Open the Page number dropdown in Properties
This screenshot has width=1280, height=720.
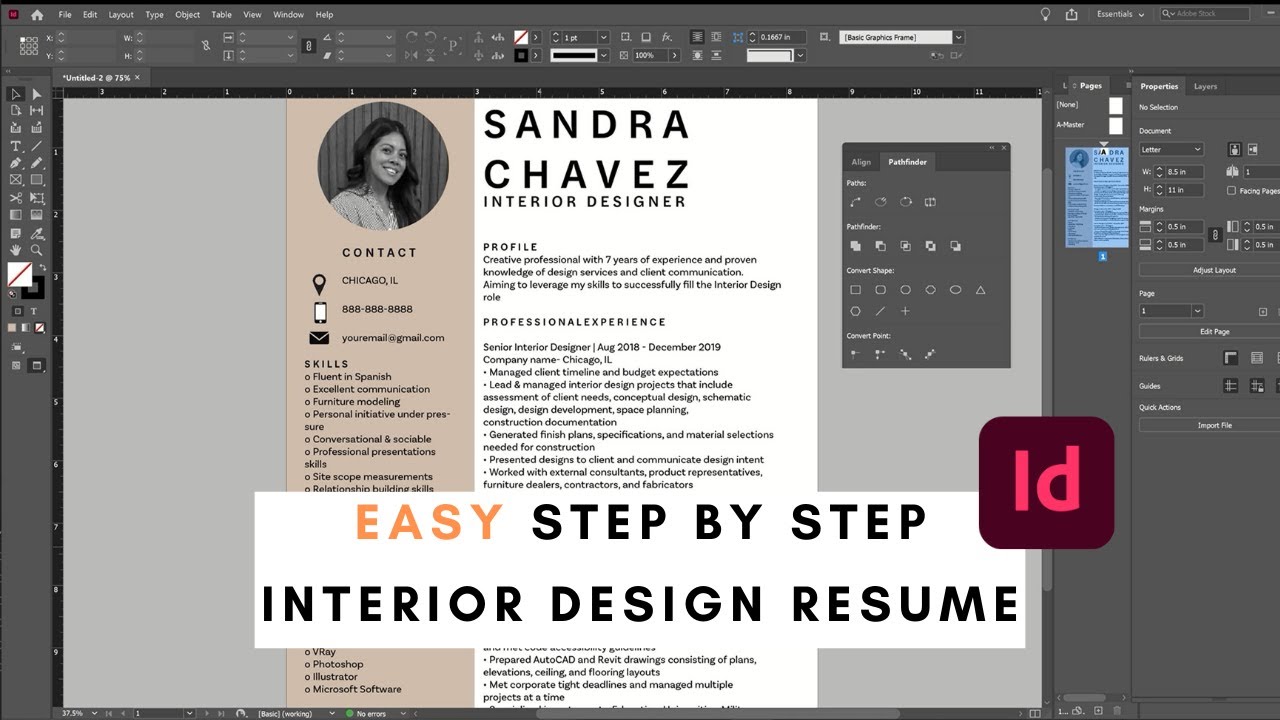[1197, 311]
